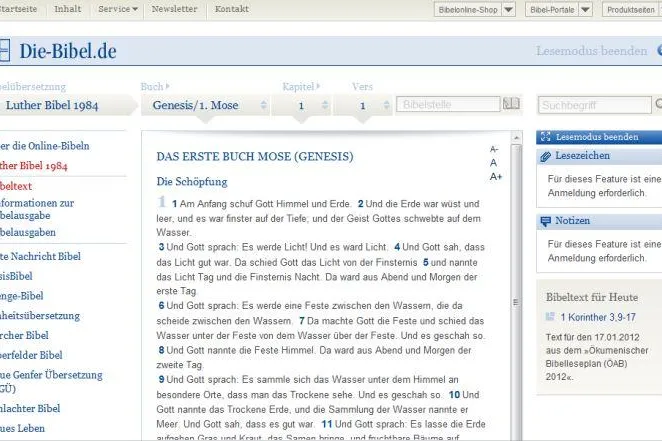Open the 1 Korinther 3,9-17 link

(x=598, y=317)
